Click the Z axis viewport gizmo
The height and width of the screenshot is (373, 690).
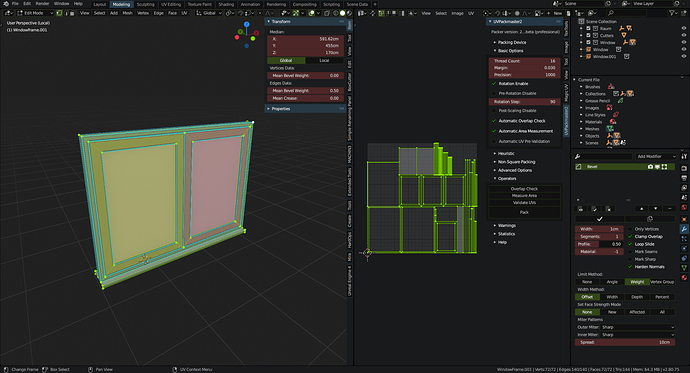pos(246,25)
